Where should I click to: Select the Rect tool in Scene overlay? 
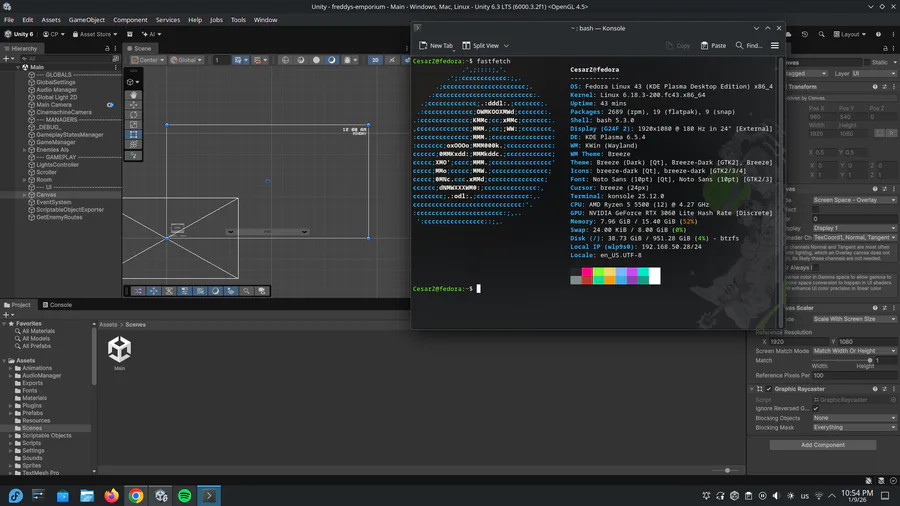point(133,134)
